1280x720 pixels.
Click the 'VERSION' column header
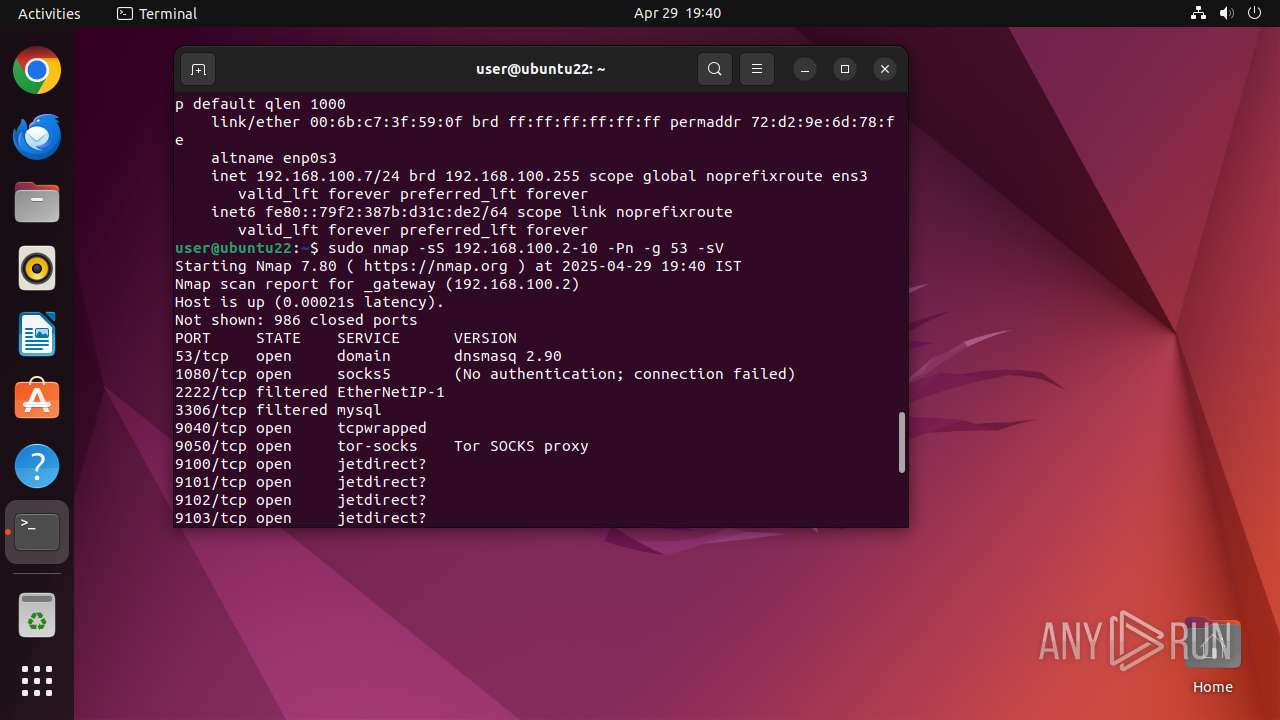pos(485,338)
